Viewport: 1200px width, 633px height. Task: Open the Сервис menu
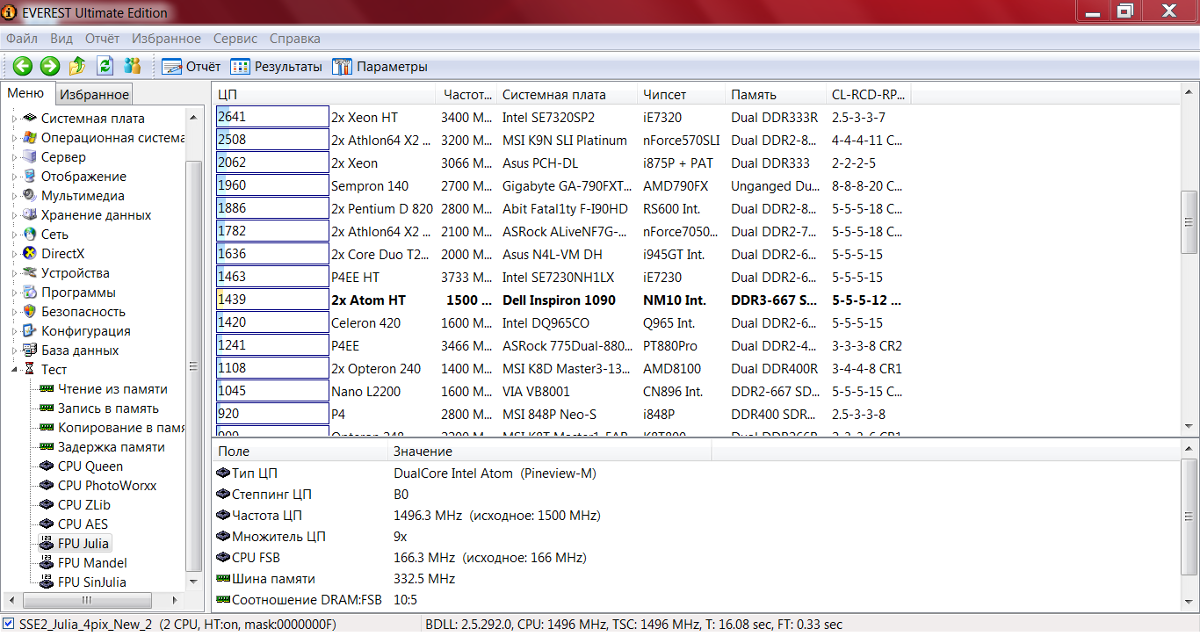point(235,38)
